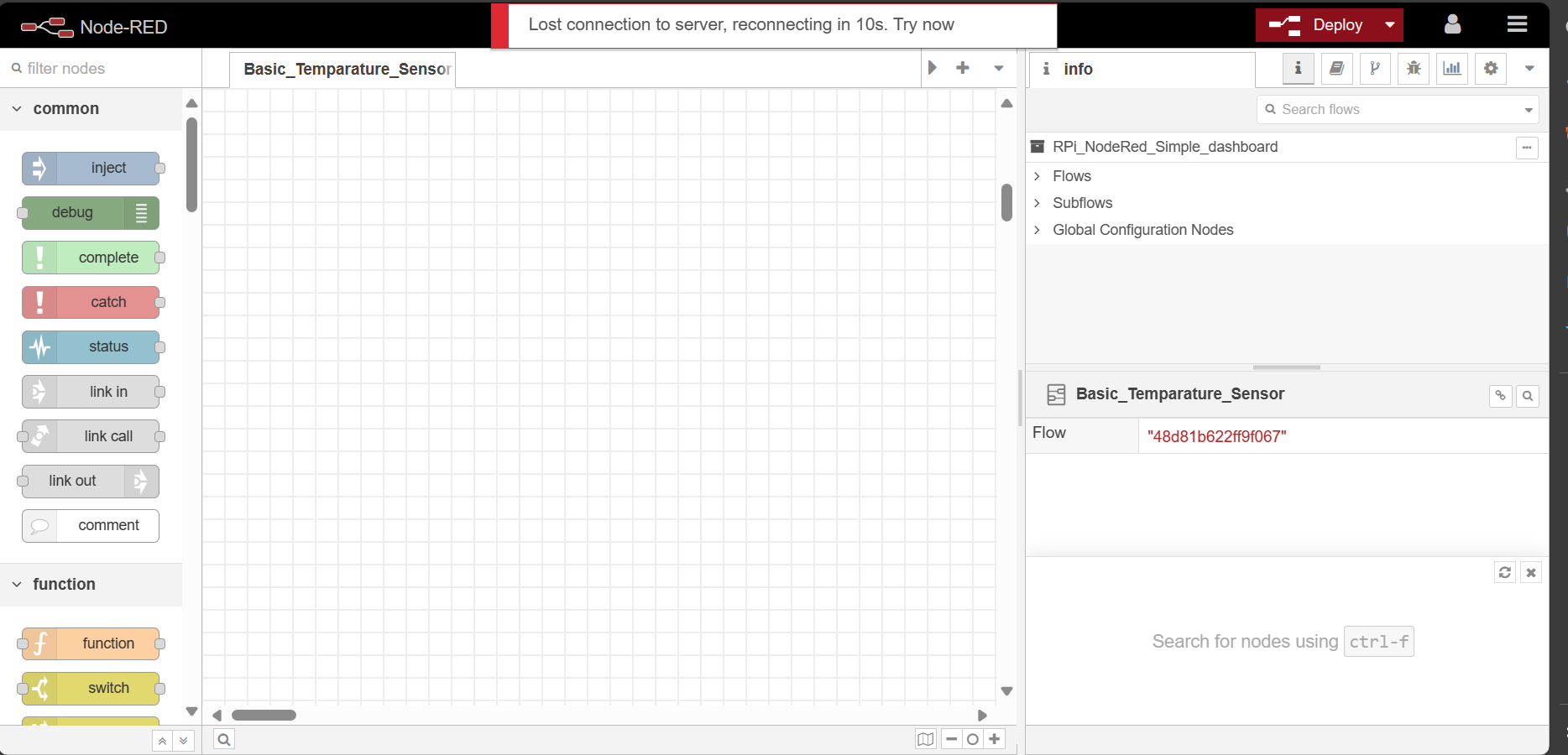
Task: Click the workspace horizontal scrollbar thumb
Action: click(x=264, y=716)
